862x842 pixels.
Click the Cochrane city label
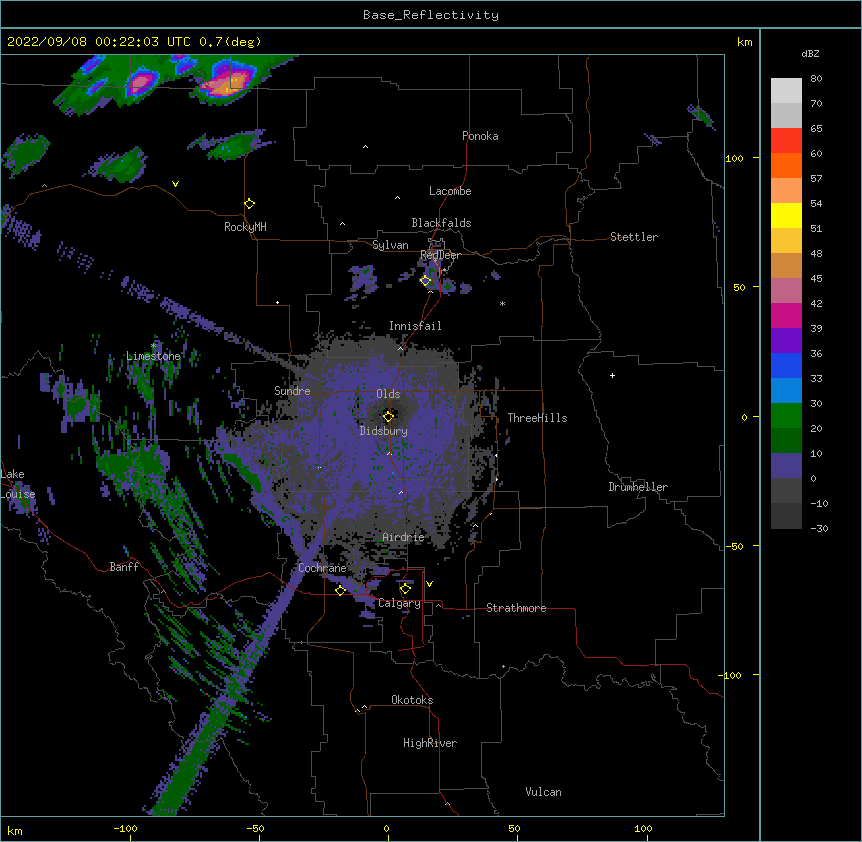[x=322, y=568]
